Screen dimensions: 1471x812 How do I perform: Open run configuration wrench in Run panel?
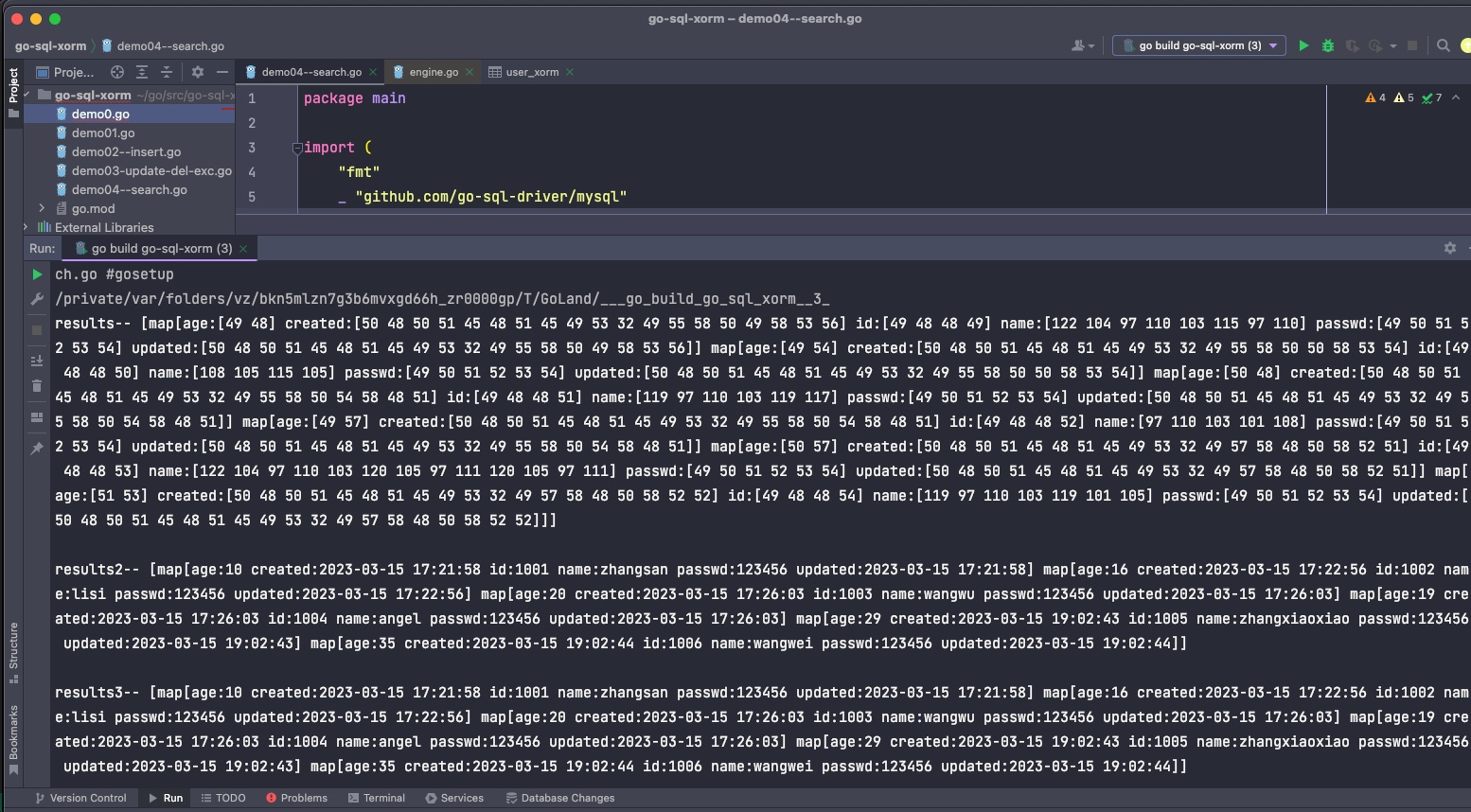coord(37,299)
